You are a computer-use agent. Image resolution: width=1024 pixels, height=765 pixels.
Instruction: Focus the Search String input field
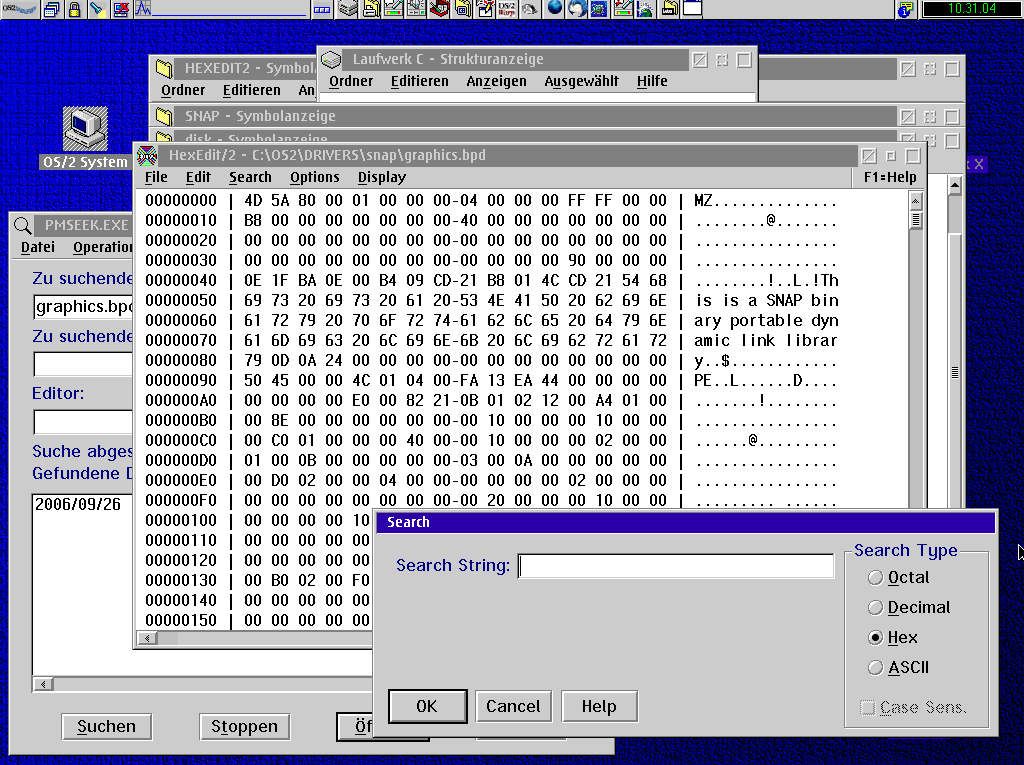coord(676,566)
